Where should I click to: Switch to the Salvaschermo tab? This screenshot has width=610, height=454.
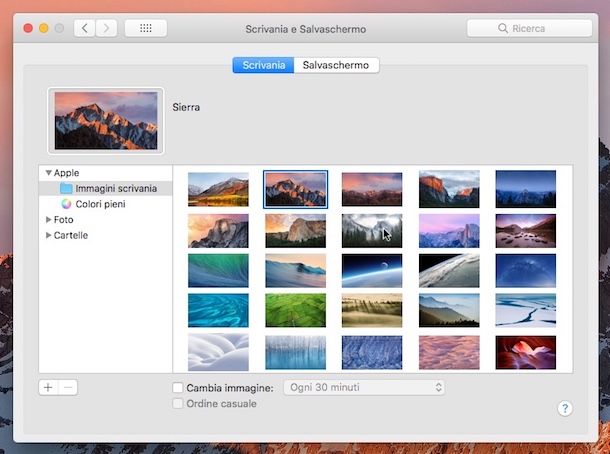(336, 65)
